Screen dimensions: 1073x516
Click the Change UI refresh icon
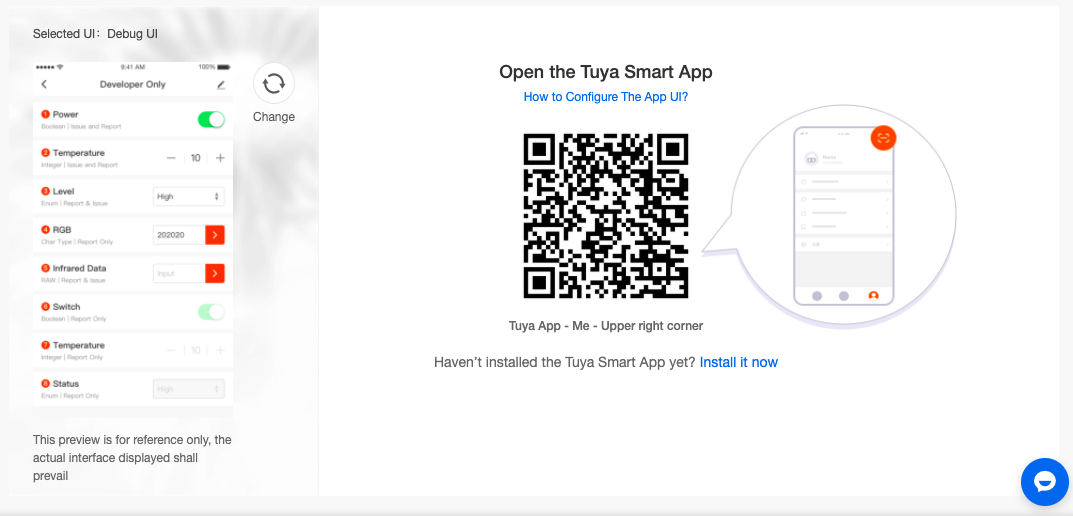pyautogui.click(x=274, y=83)
